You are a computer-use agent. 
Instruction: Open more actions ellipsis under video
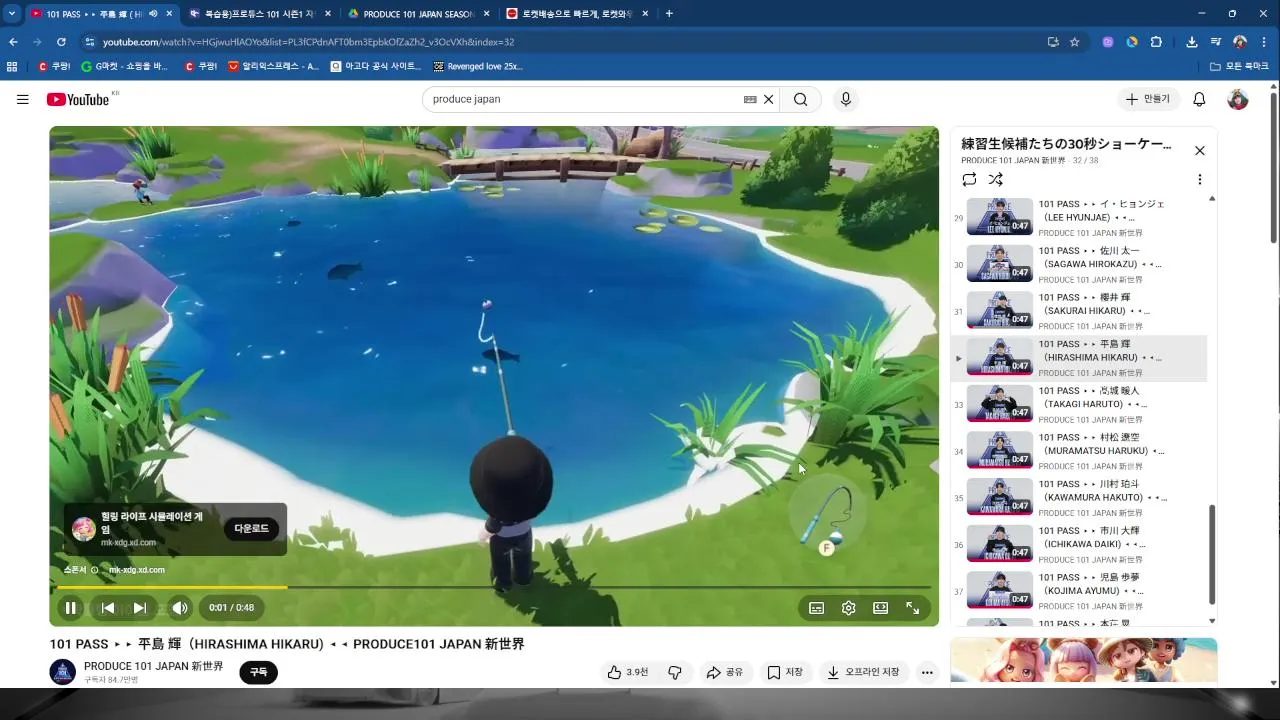tap(928, 673)
